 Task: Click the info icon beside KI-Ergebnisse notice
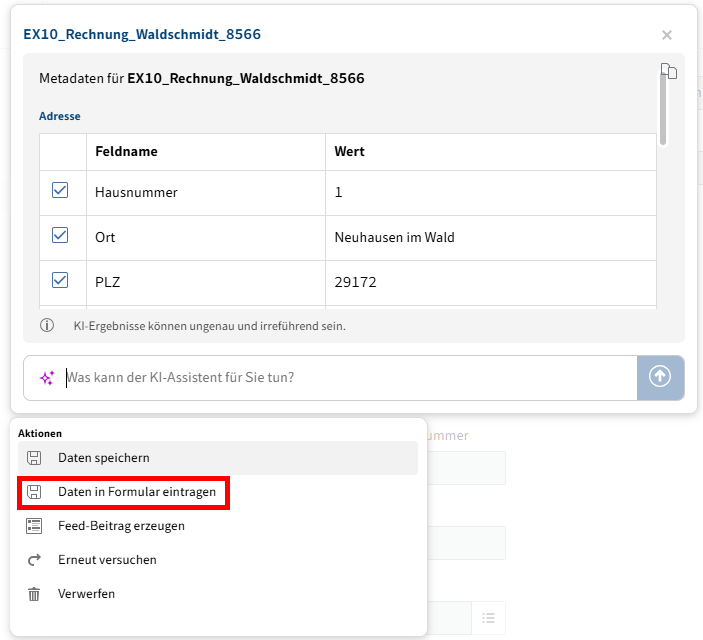(x=47, y=325)
